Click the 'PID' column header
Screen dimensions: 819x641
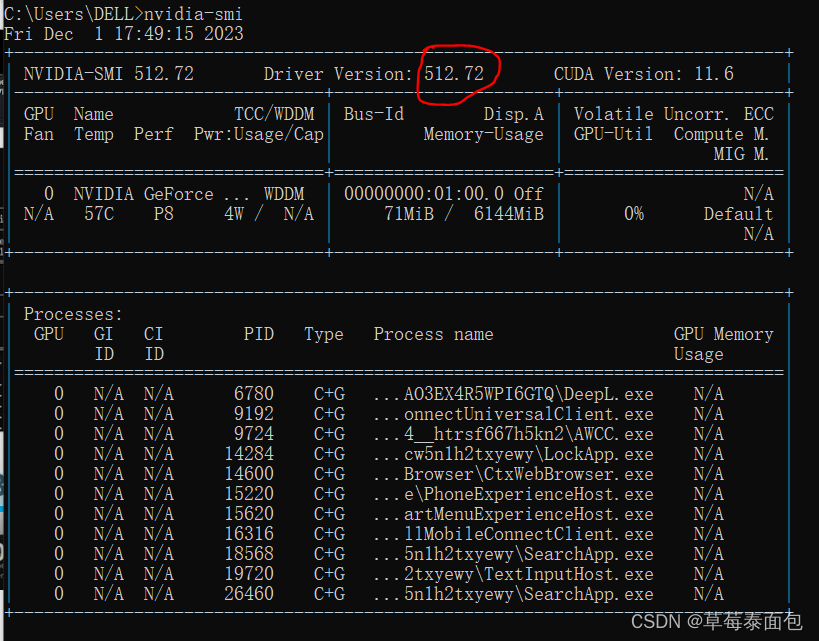(x=259, y=334)
